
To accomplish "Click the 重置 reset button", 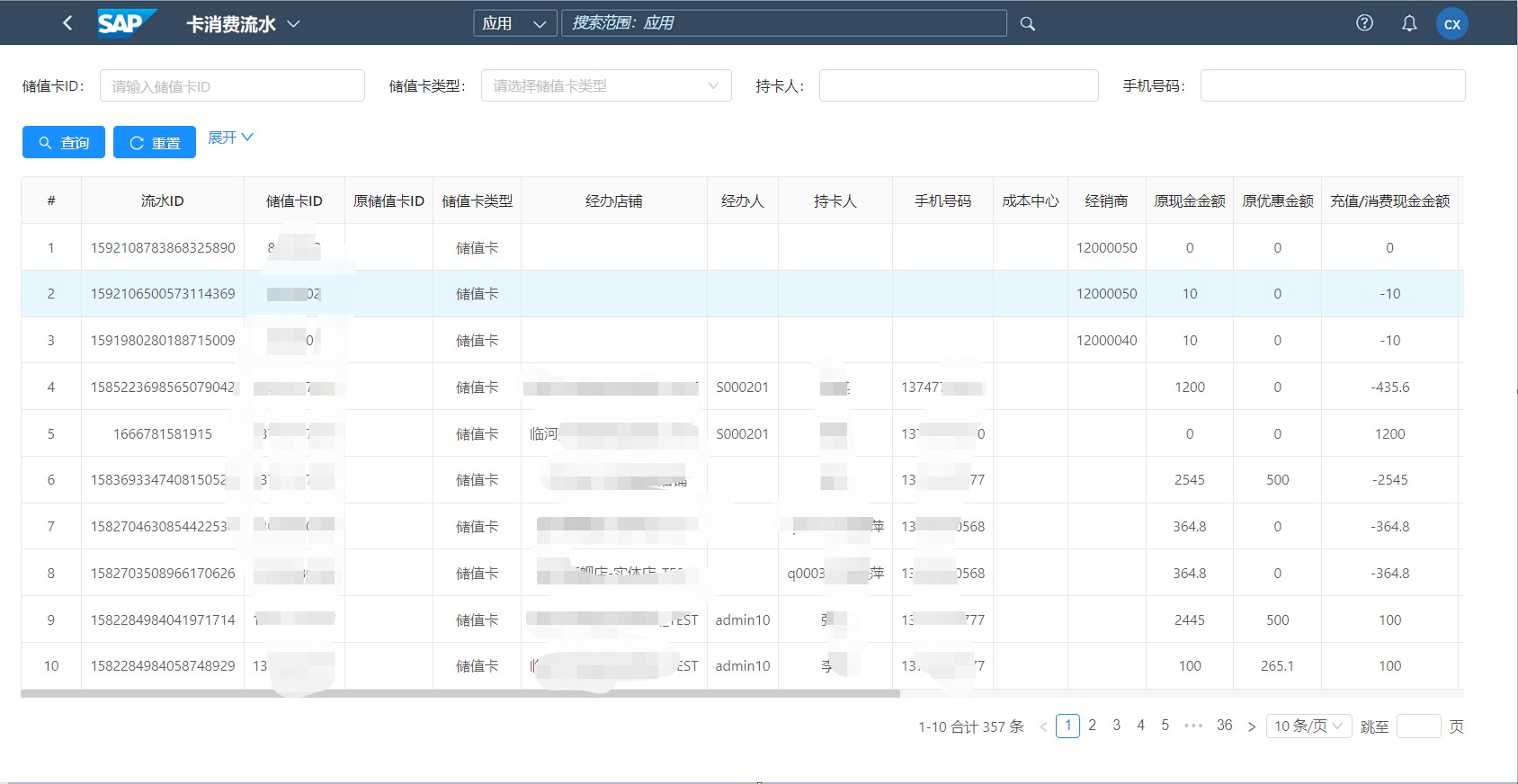I will pos(155,142).
